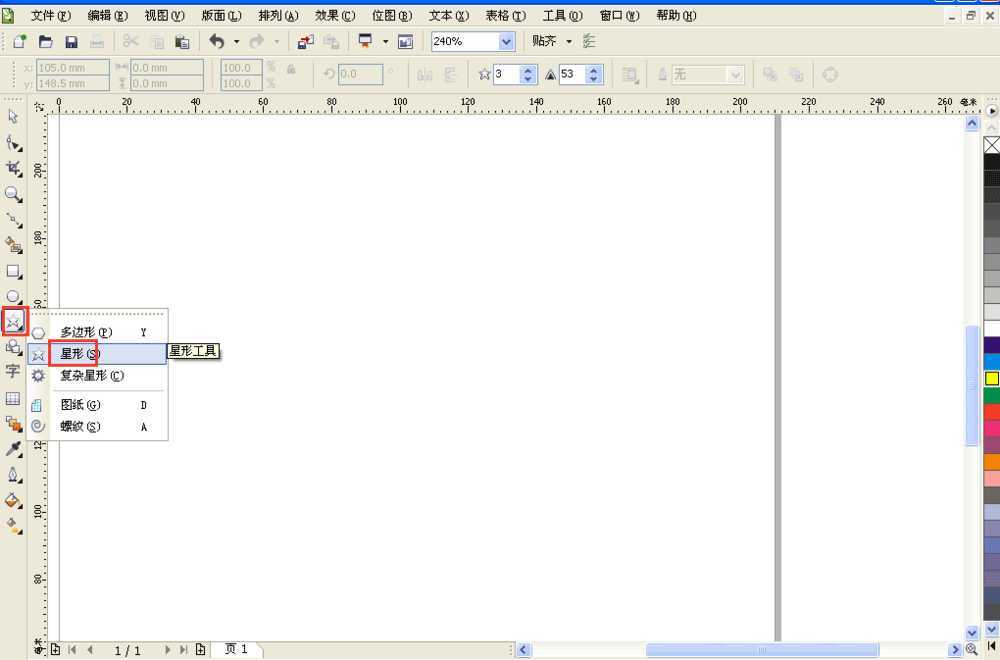
Task: Select the Pick arrow tool
Action: click(13, 116)
